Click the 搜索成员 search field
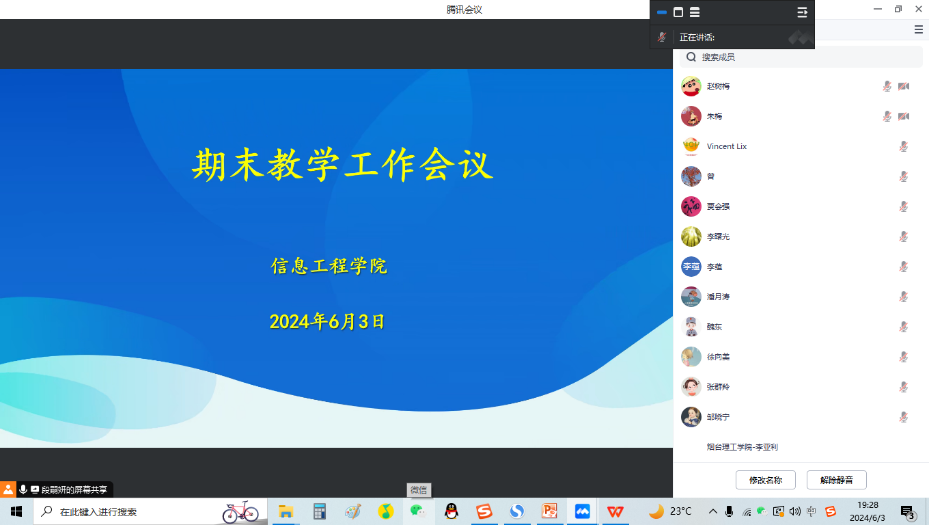This screenshot has height=525, width=929. (800, 58)
